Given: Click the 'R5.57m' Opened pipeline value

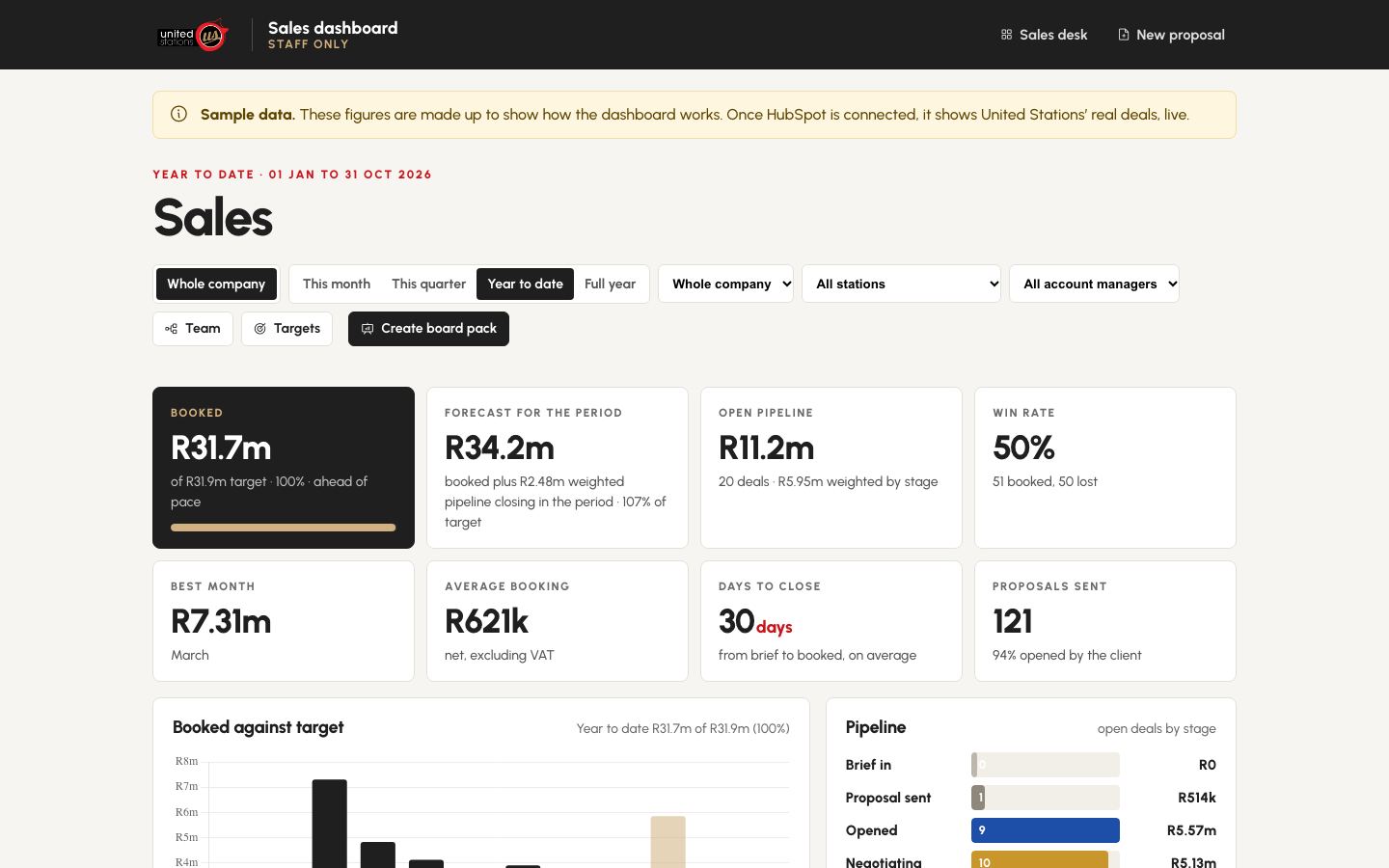Looking at the screenshot, I should pos(1191,830).
